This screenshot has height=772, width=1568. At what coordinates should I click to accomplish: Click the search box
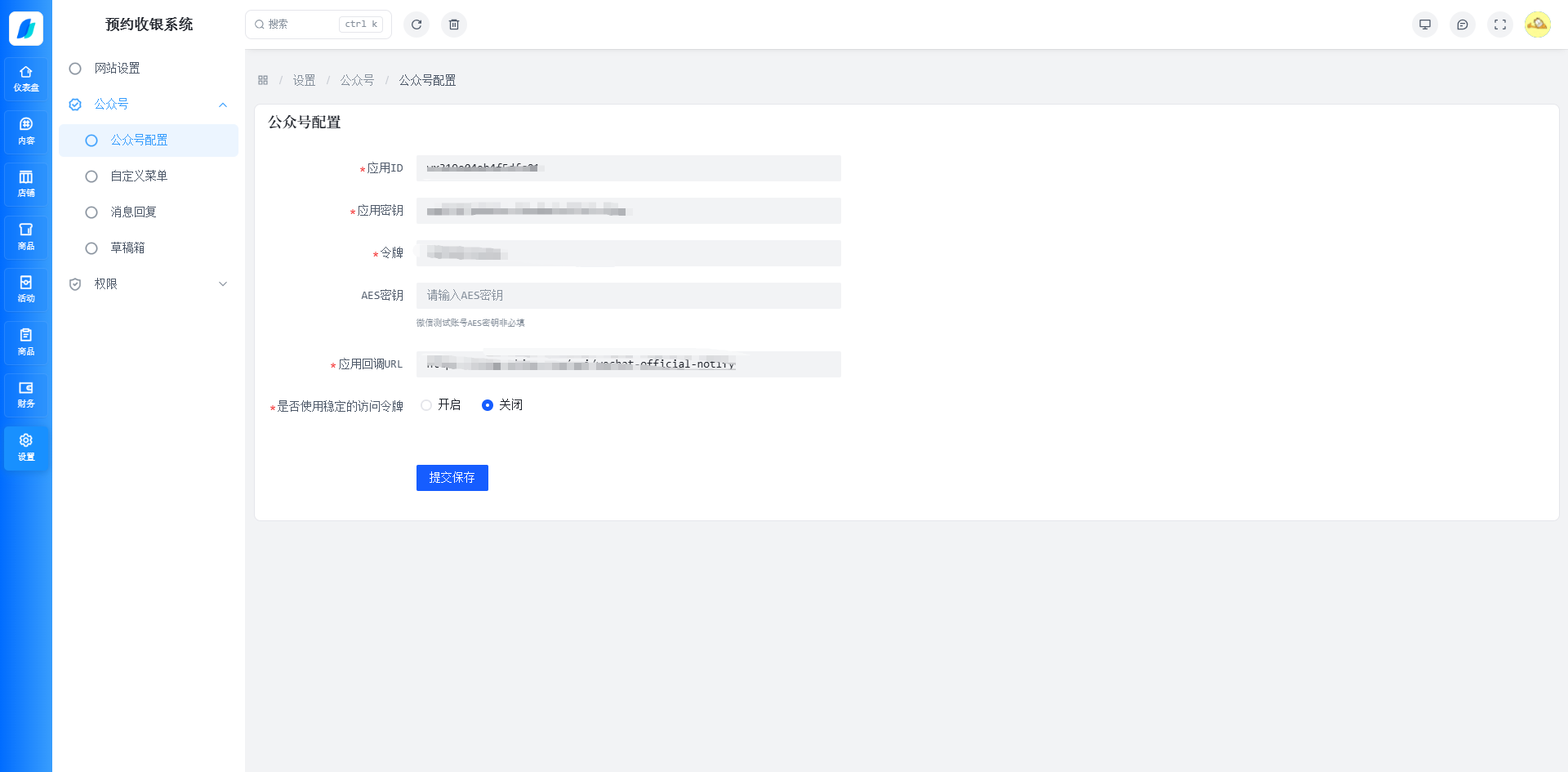pos(318,25)
